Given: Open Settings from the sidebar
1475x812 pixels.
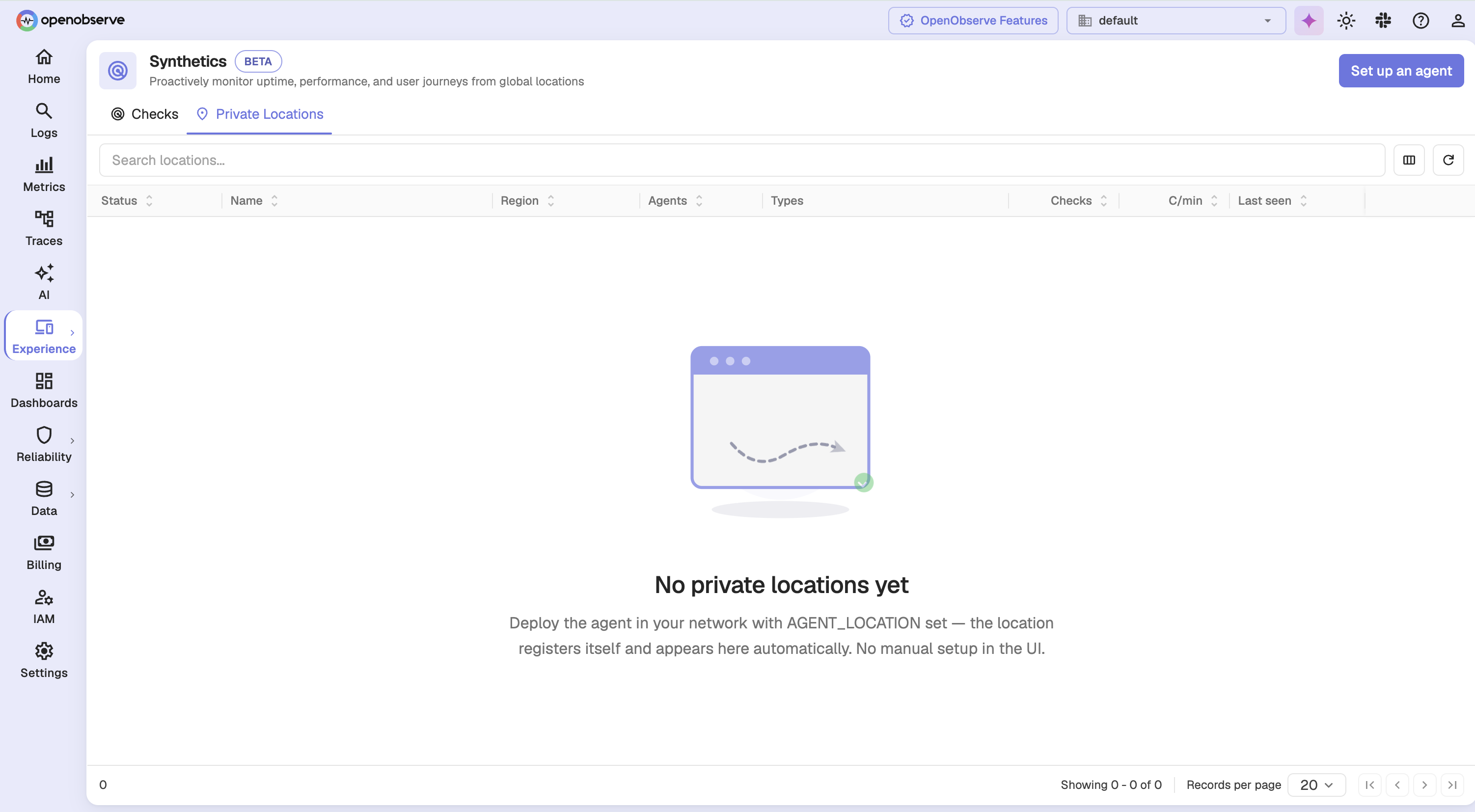Looking at the screenshot, I should [x=44, y=661].
